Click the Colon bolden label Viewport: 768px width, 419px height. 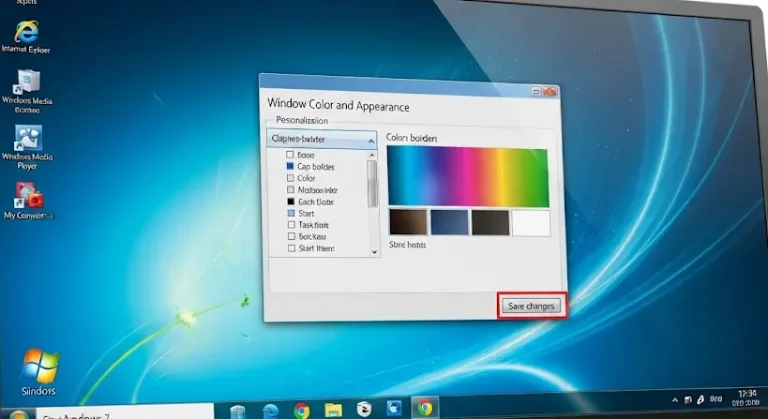coord(411,138)
